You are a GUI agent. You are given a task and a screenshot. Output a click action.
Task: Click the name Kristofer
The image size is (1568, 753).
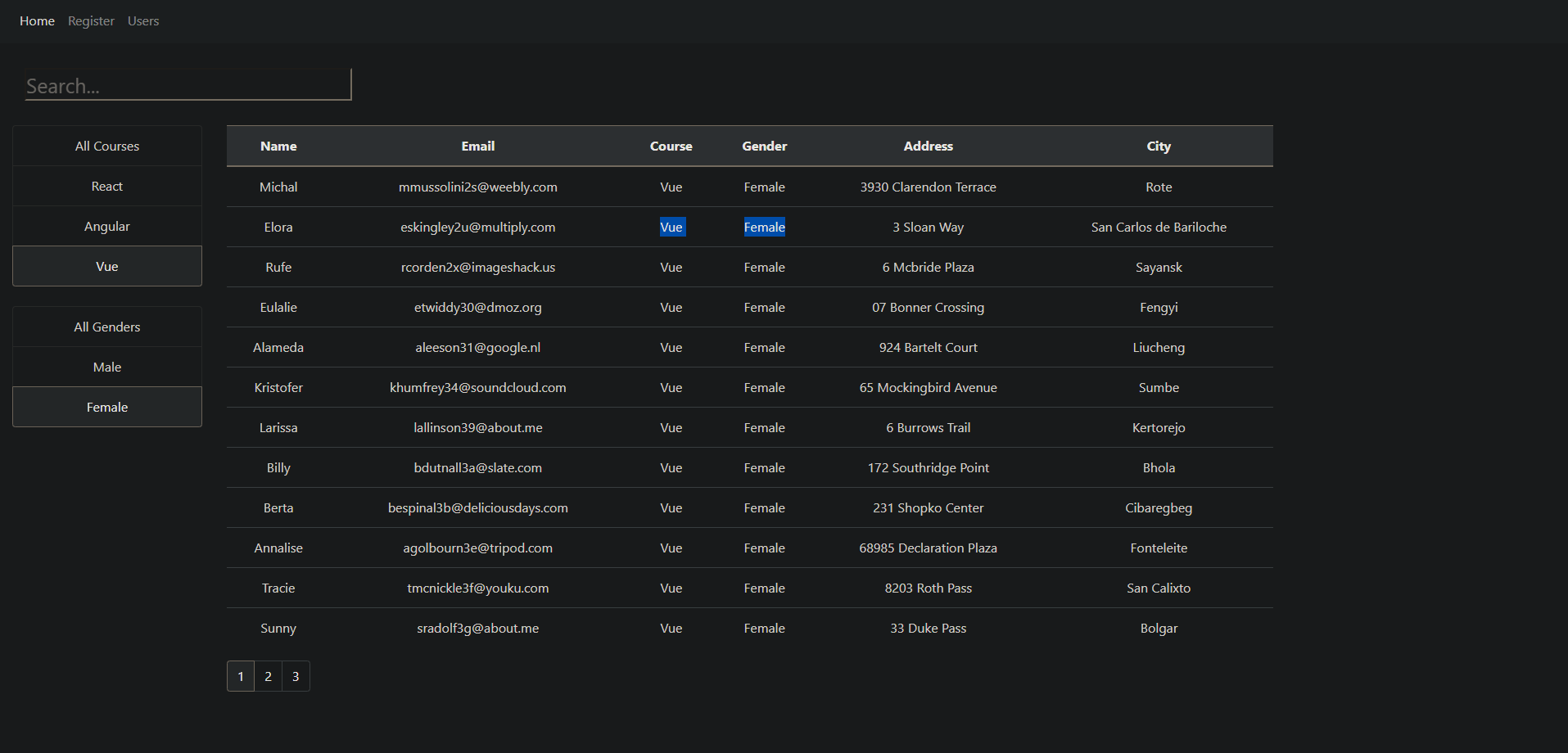point(278,388)
